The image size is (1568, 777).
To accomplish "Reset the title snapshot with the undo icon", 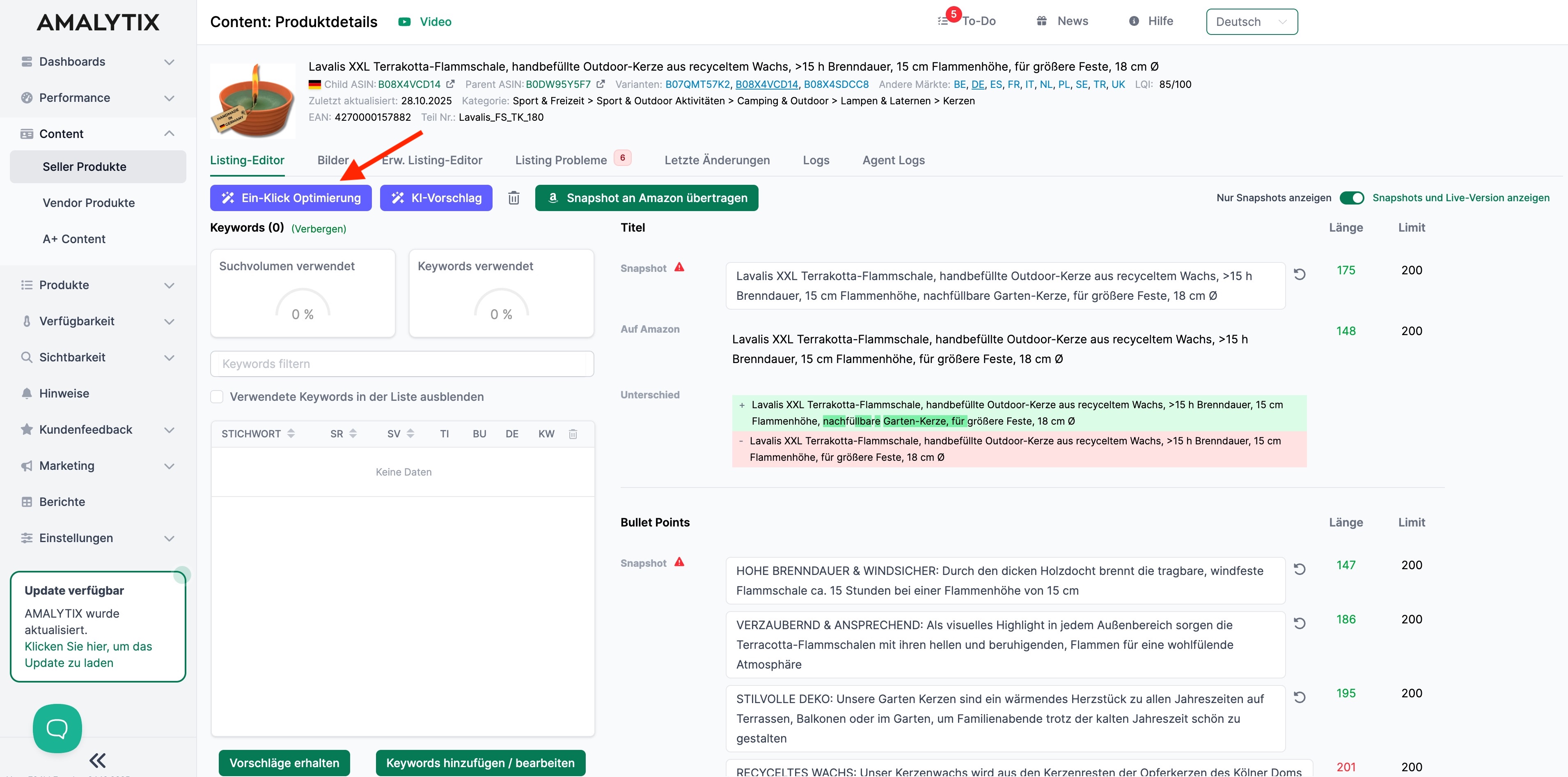I will tap(1300, 274).
